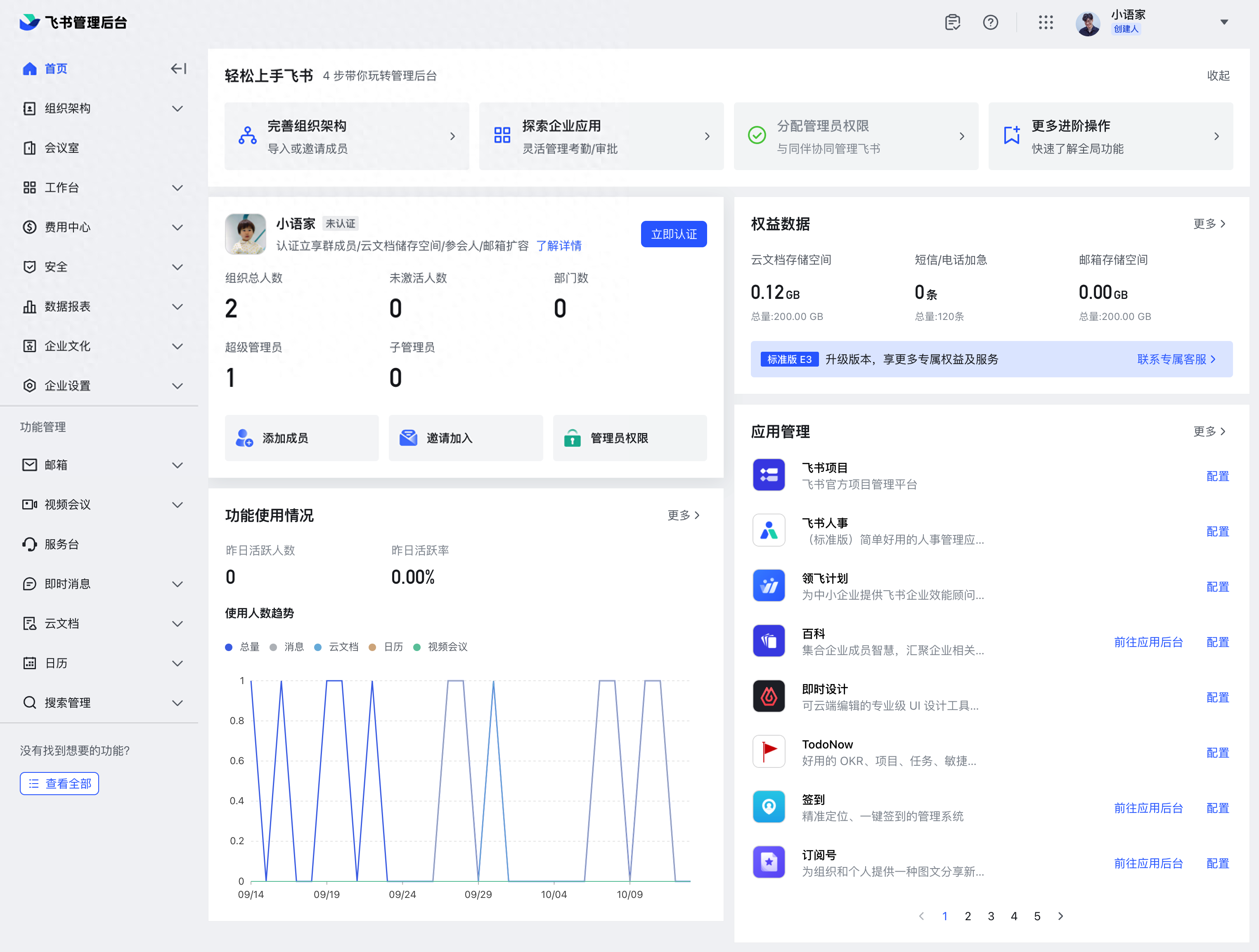The image size is (1259, 952).
Task: Click the 签到 app icon
Action: coord(769,807)
